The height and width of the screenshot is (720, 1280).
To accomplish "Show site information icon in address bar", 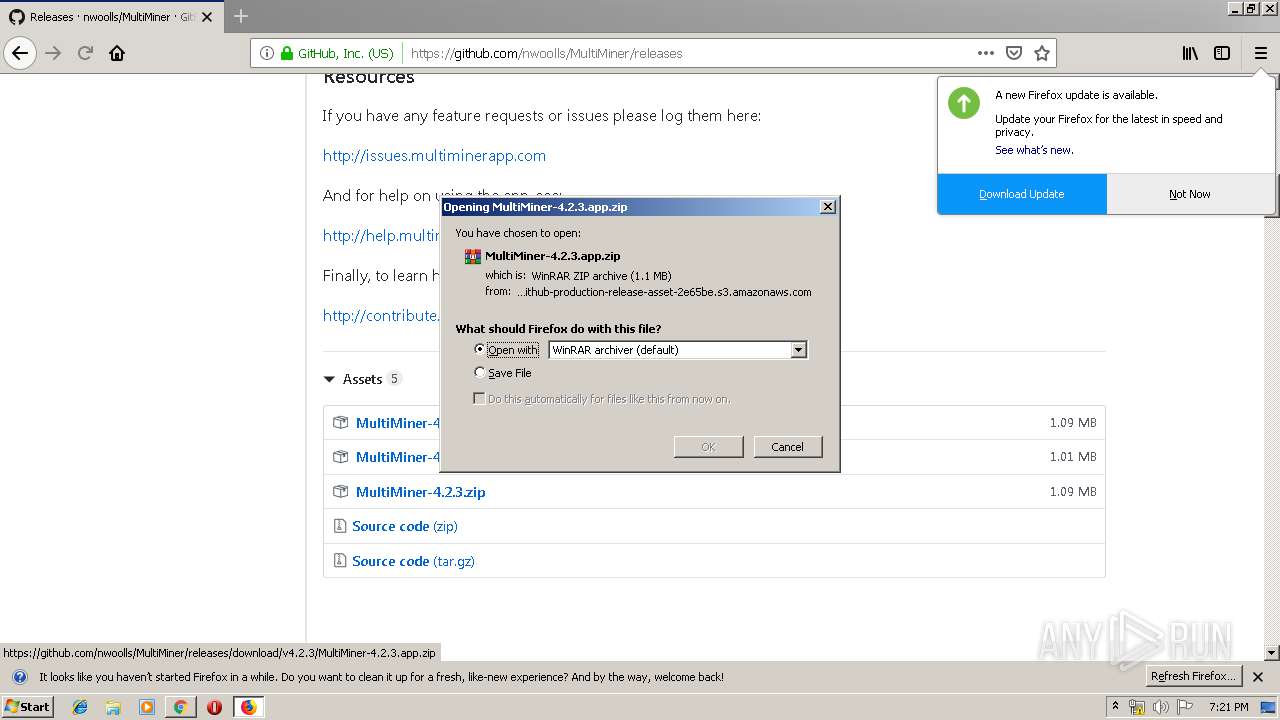I will tap(267, 53).
